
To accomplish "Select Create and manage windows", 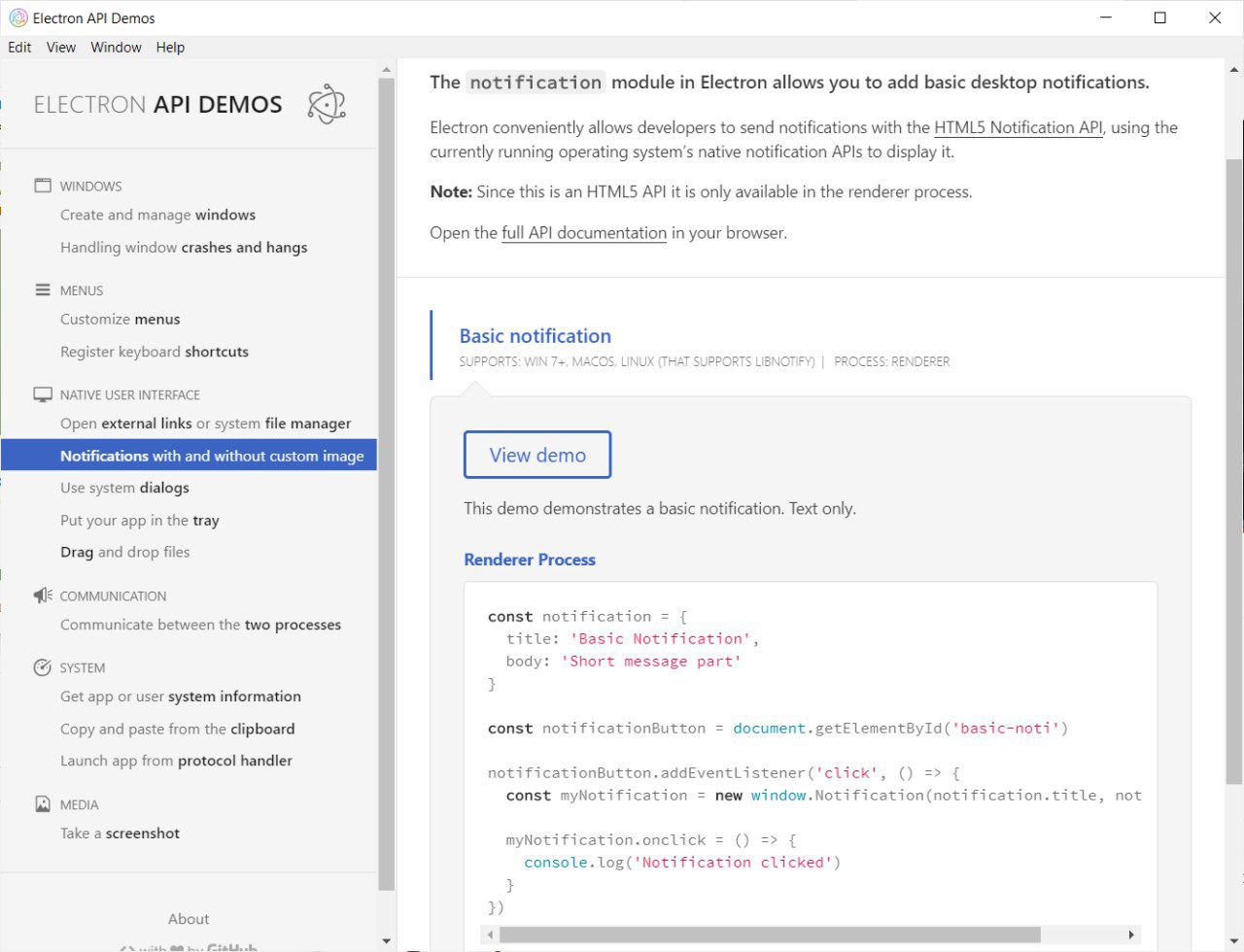I will point(157,215).
